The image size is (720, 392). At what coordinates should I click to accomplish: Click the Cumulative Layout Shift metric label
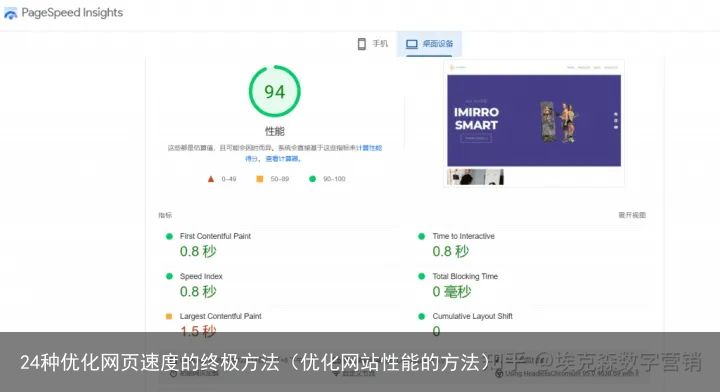472,316
